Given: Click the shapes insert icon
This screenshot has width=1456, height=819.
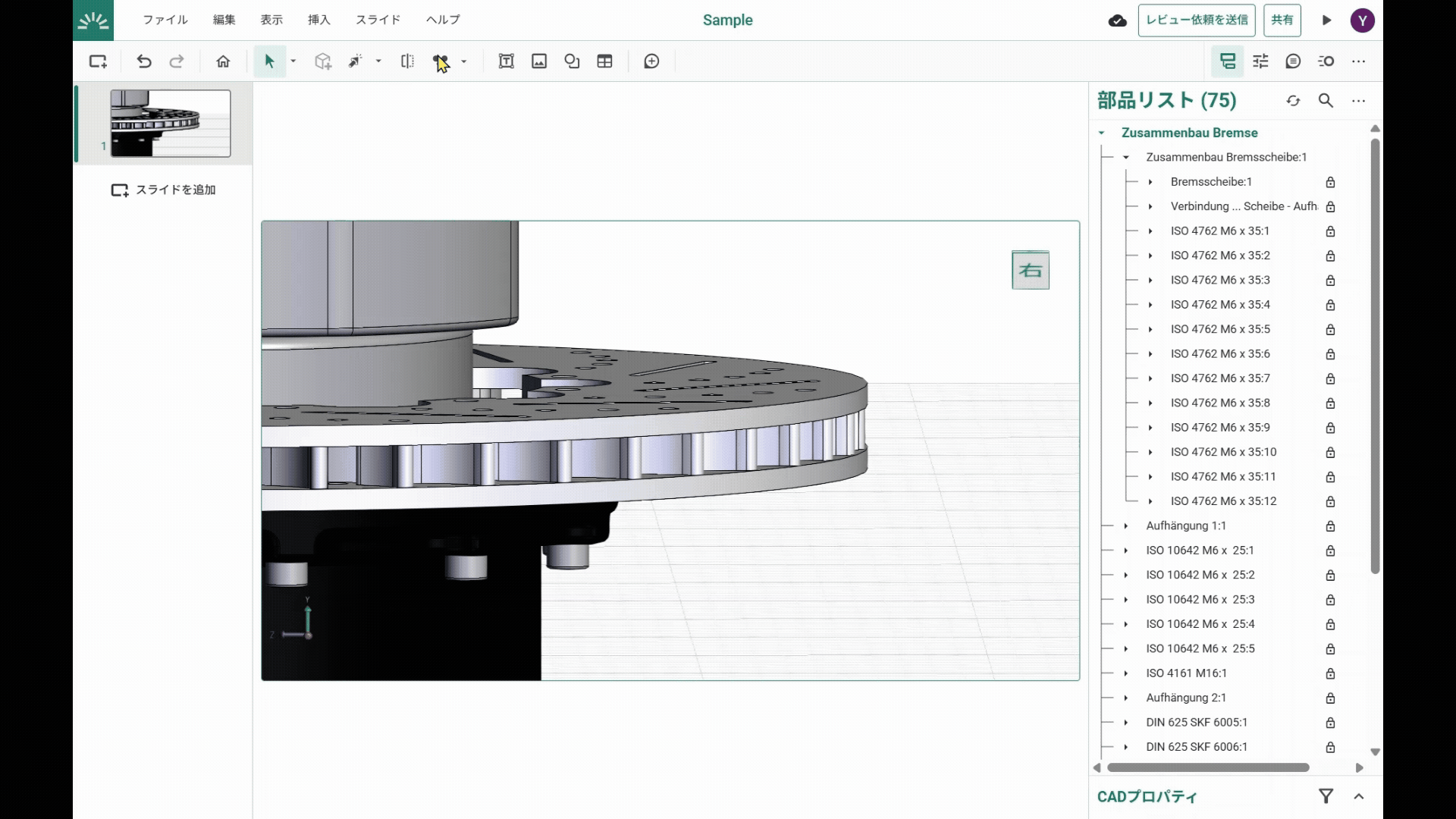Looking at the screenshot, I should click(572, 61).
